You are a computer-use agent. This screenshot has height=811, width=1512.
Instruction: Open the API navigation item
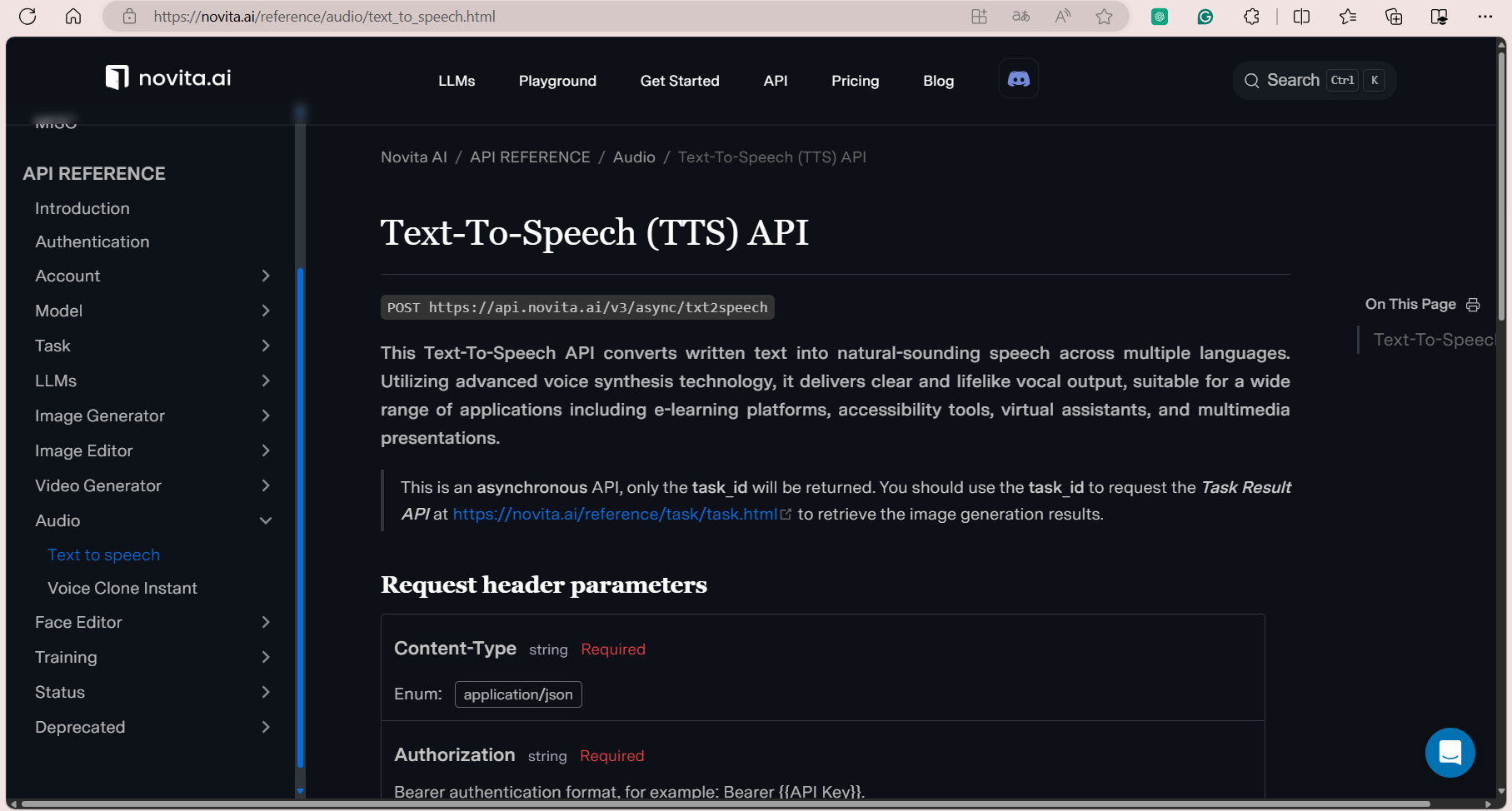776,81
